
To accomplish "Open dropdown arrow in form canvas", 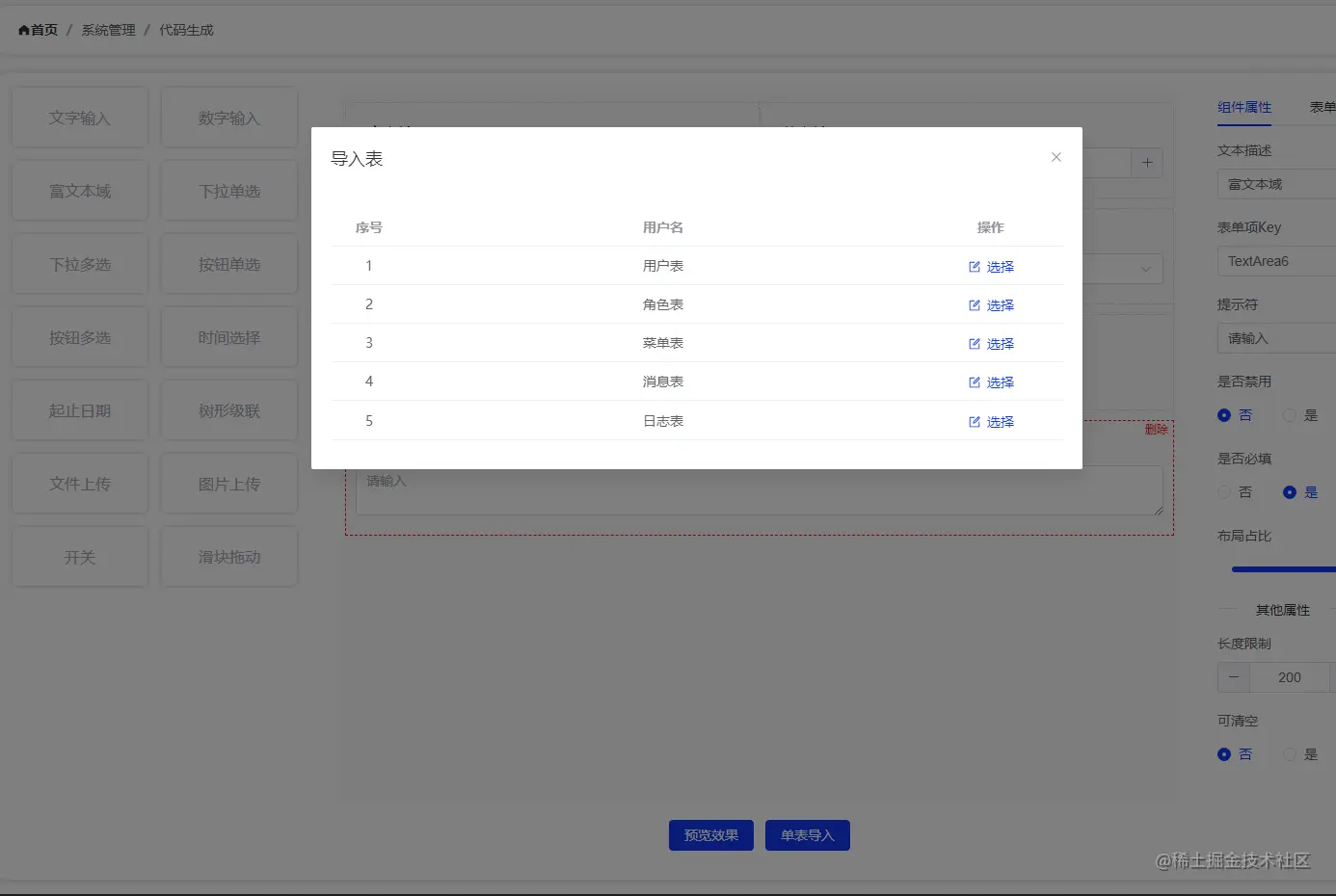I will coord(1146,269).
